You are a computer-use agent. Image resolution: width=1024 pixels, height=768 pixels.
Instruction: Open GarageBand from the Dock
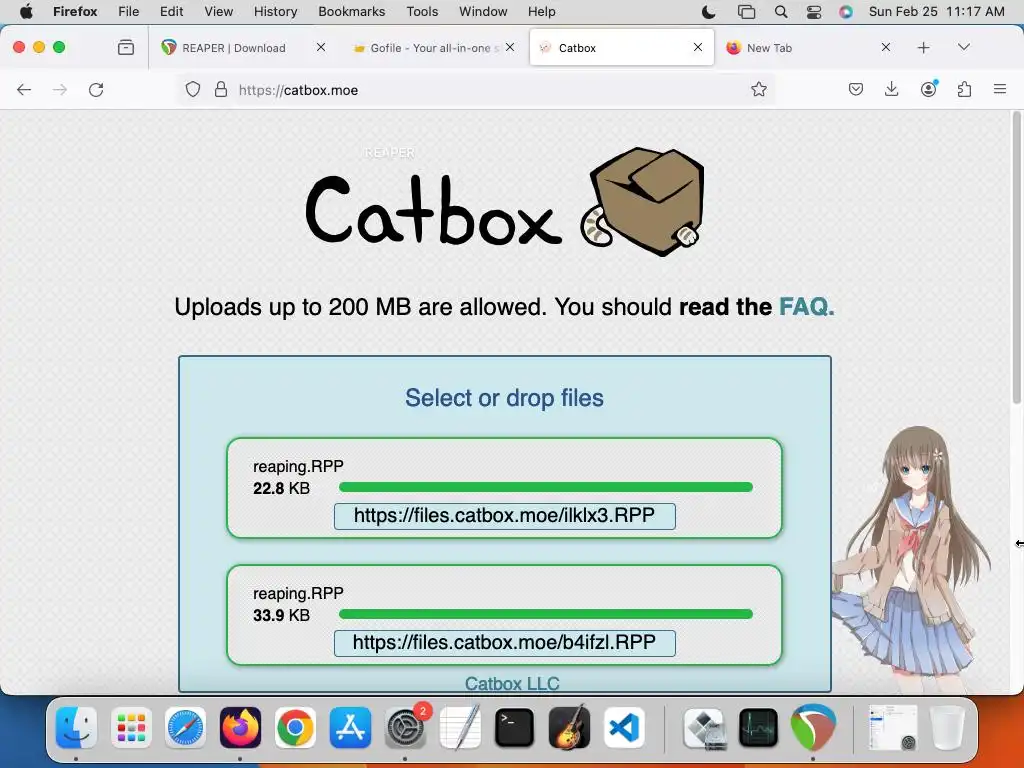(x=569, y=727)
